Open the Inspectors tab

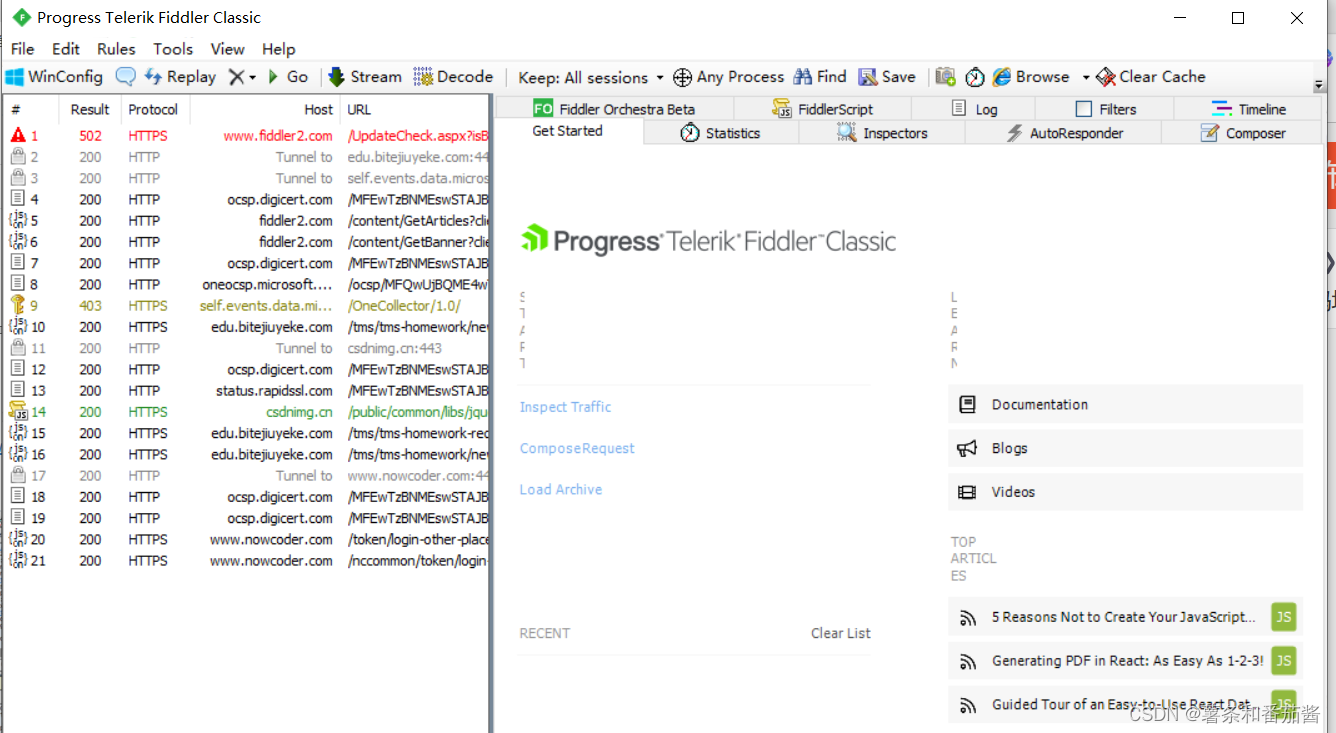882,133
